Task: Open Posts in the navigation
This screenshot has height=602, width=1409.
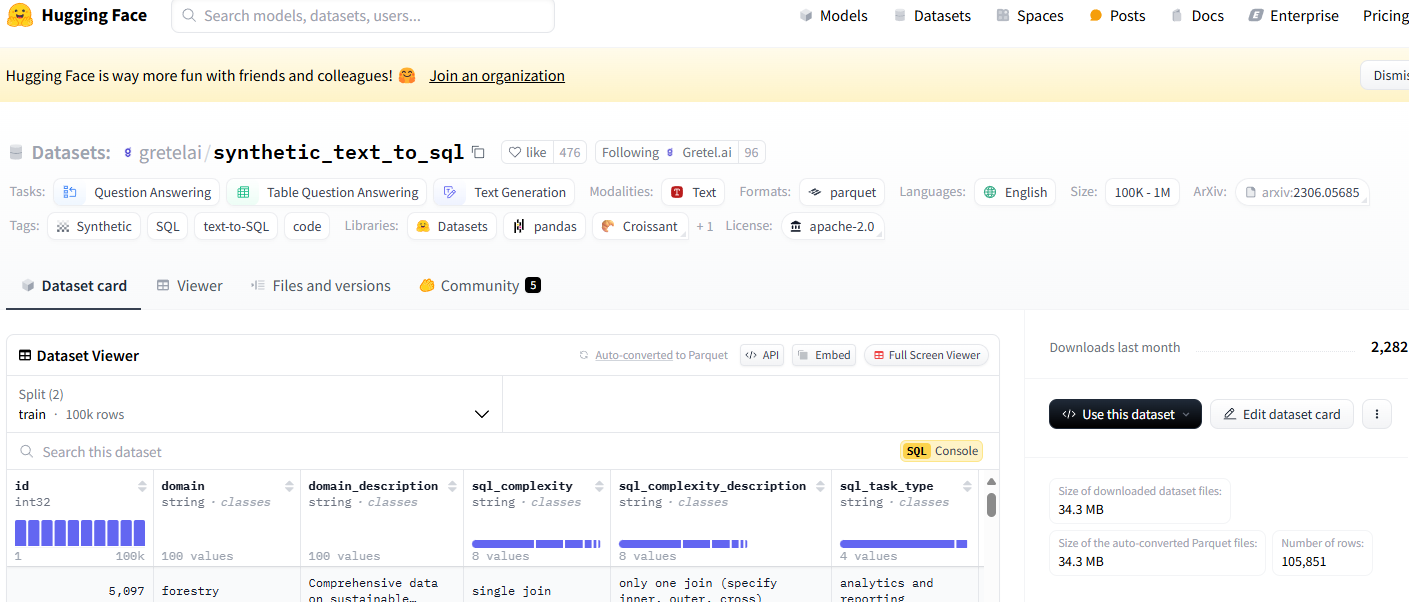Action: pos(1117,16)
